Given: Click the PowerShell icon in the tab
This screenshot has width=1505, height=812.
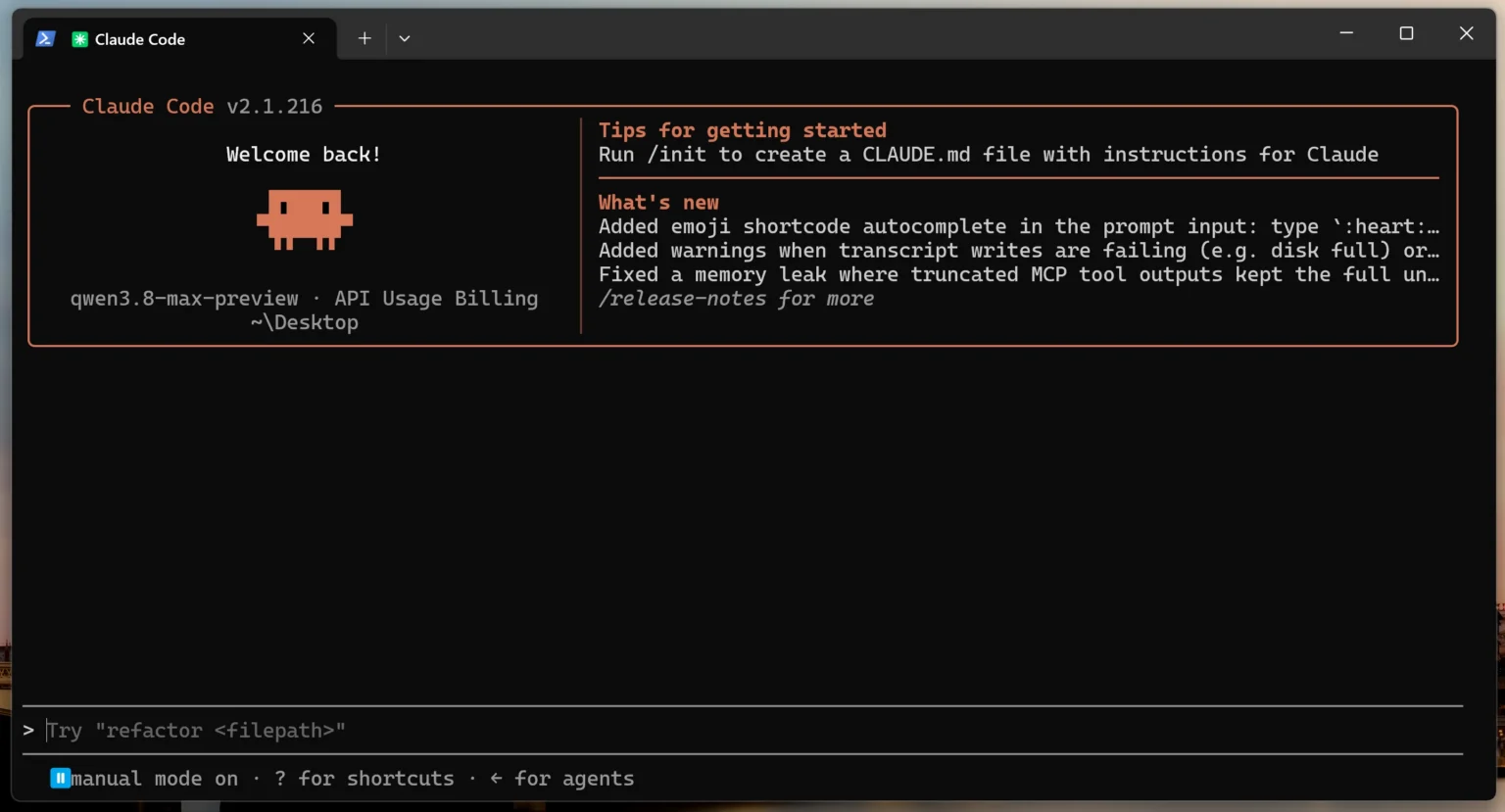Looking at the screenshot, I should (x=45, y=39).
